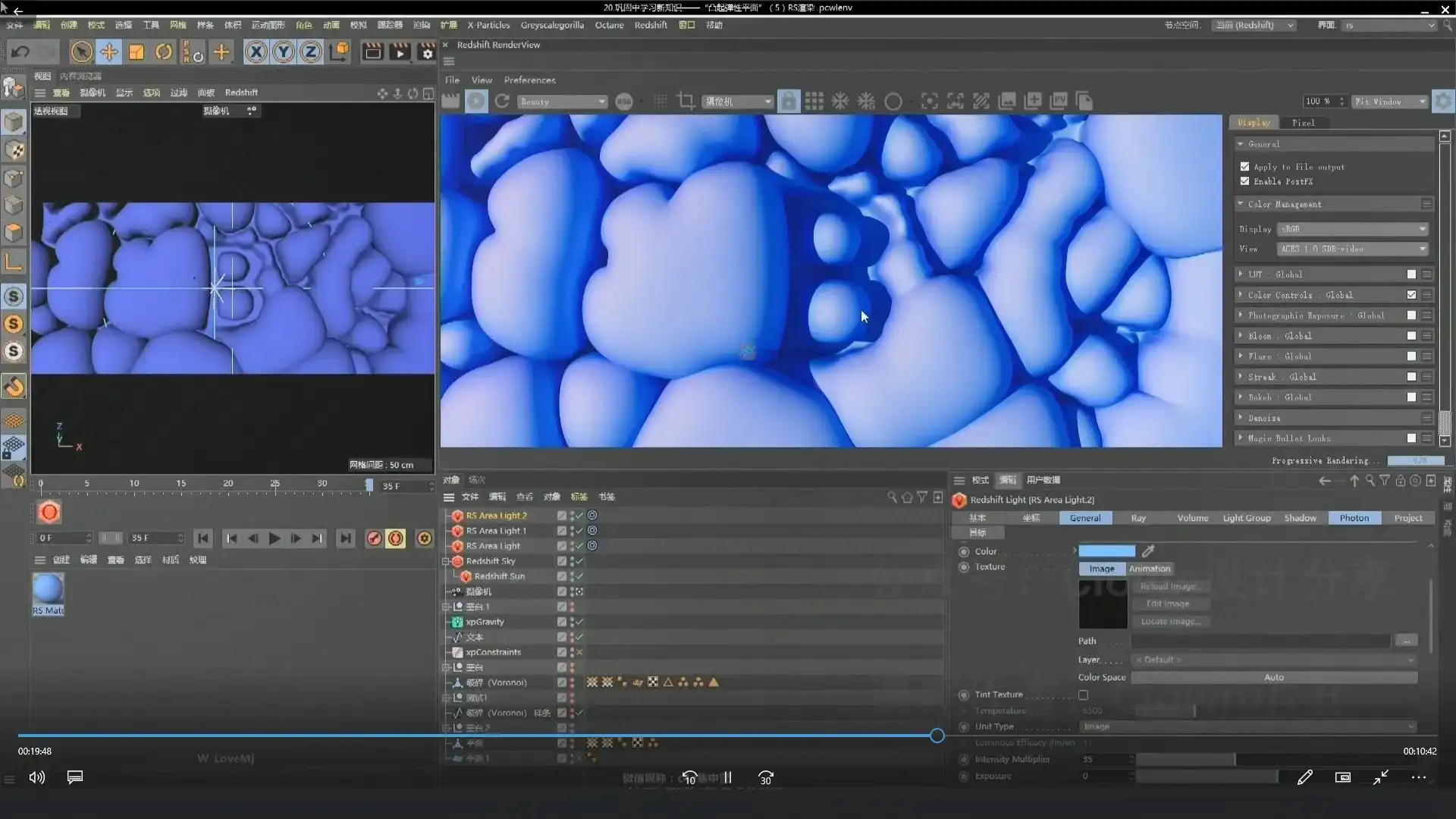Click the snapshot refresh icon in RenderView
Screen dimensions: 1456x819
coord(502,101)
